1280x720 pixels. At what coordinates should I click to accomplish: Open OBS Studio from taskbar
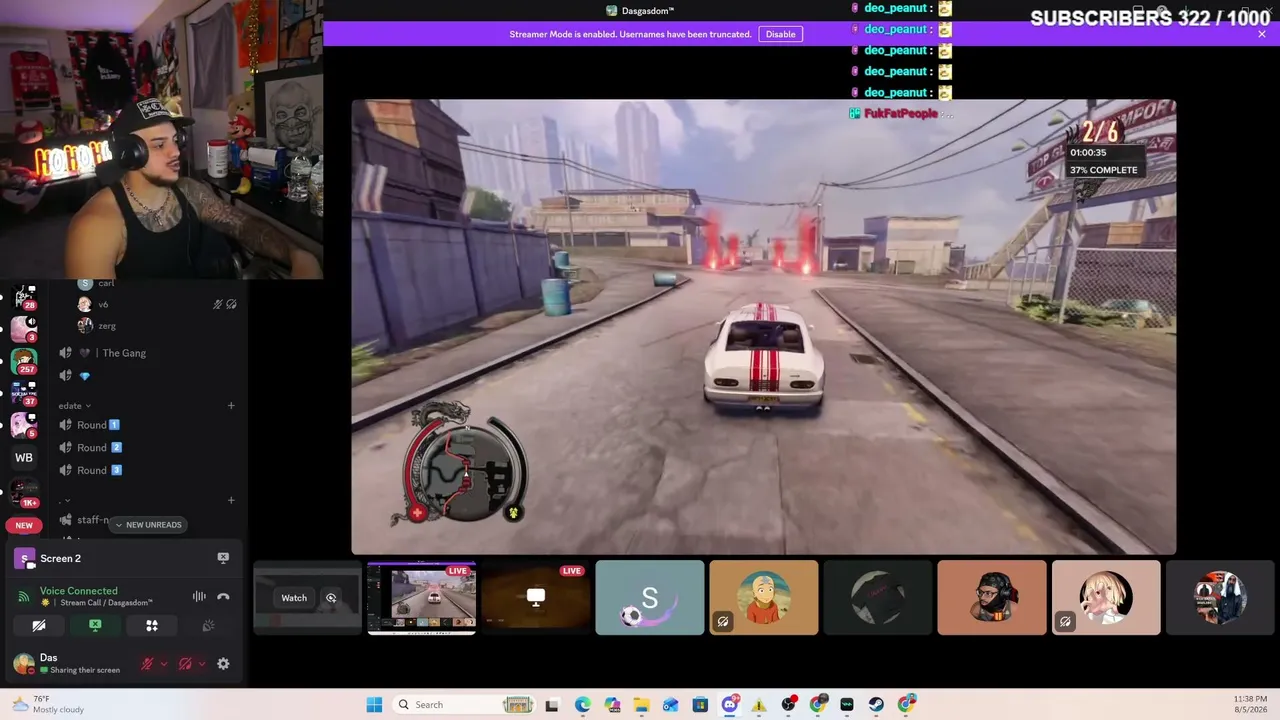789,705
